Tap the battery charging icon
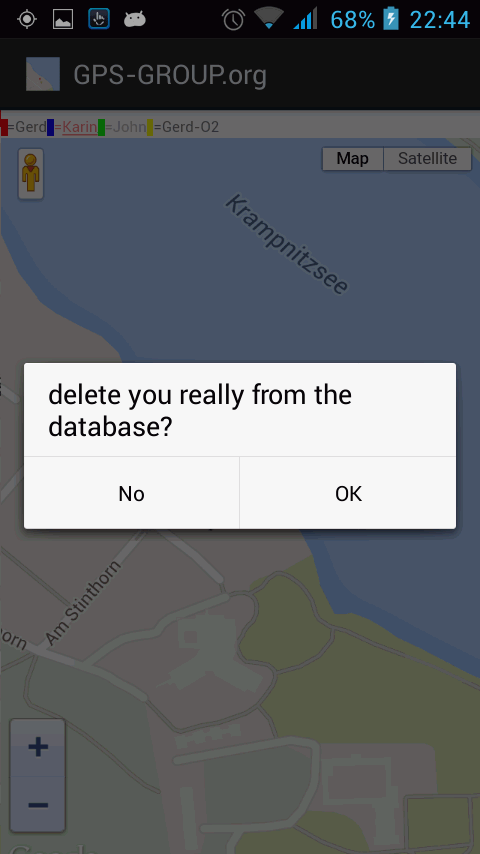This screenshot has width=480, height=854. point(391,19)
